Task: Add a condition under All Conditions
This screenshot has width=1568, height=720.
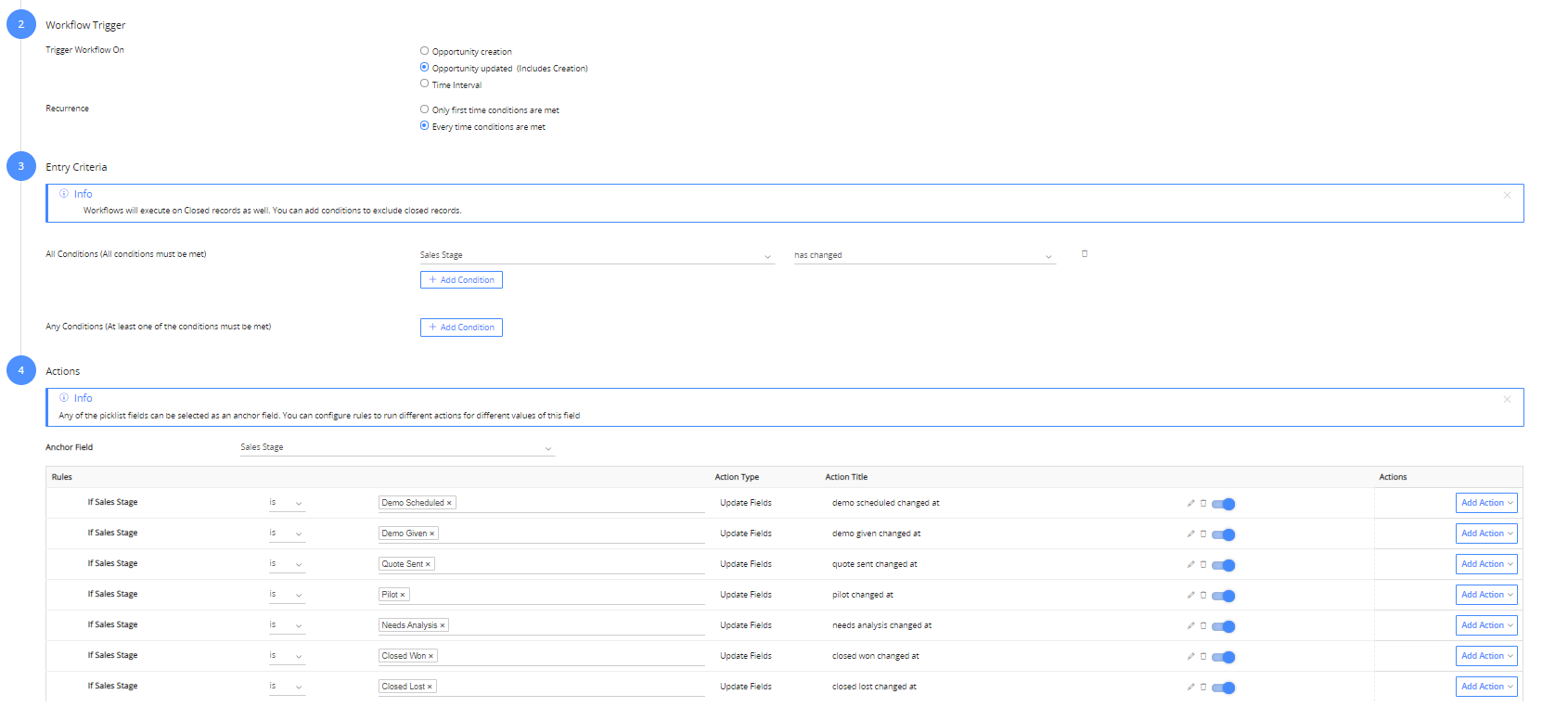Action: click(461, 280)
